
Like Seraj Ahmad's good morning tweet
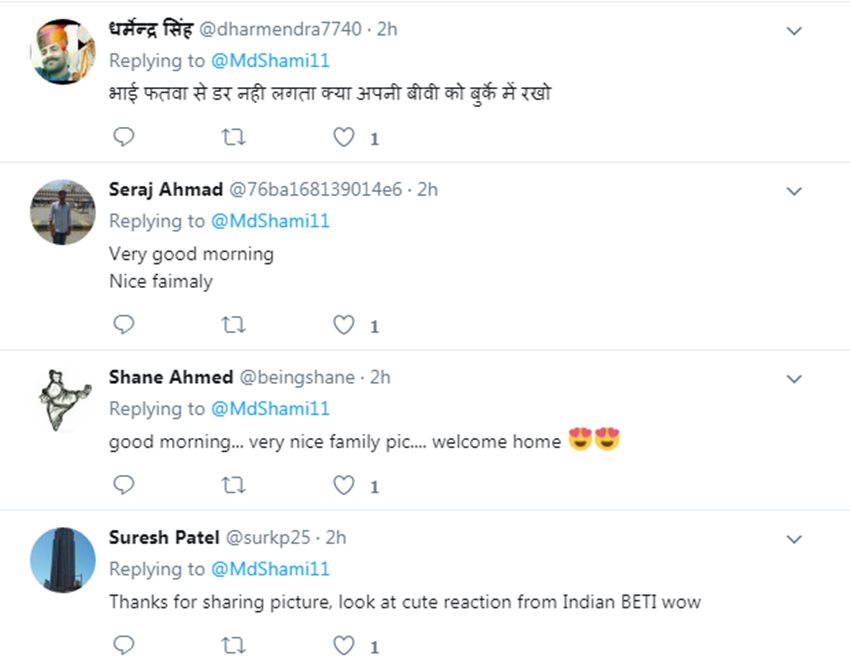pos(344,324)
